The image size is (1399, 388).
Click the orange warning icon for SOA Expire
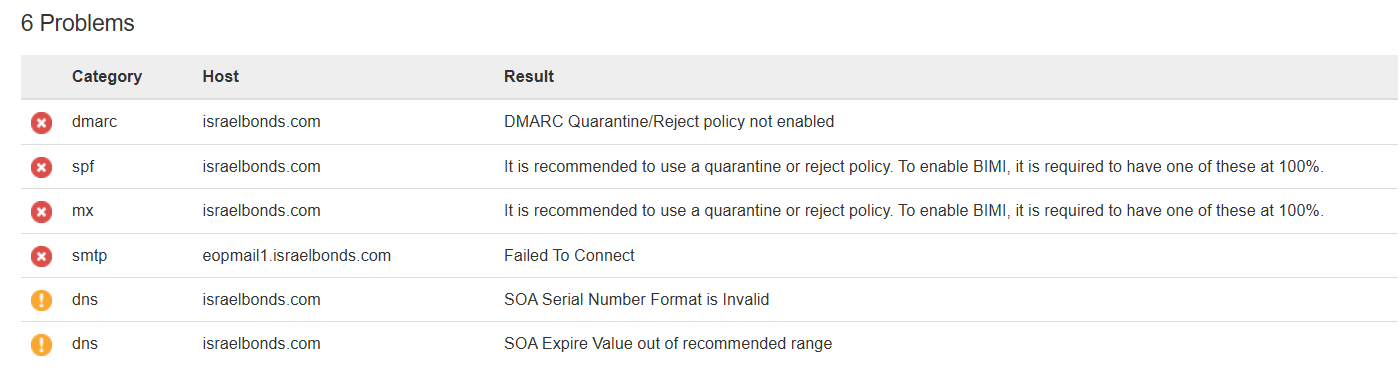point(41,345)
